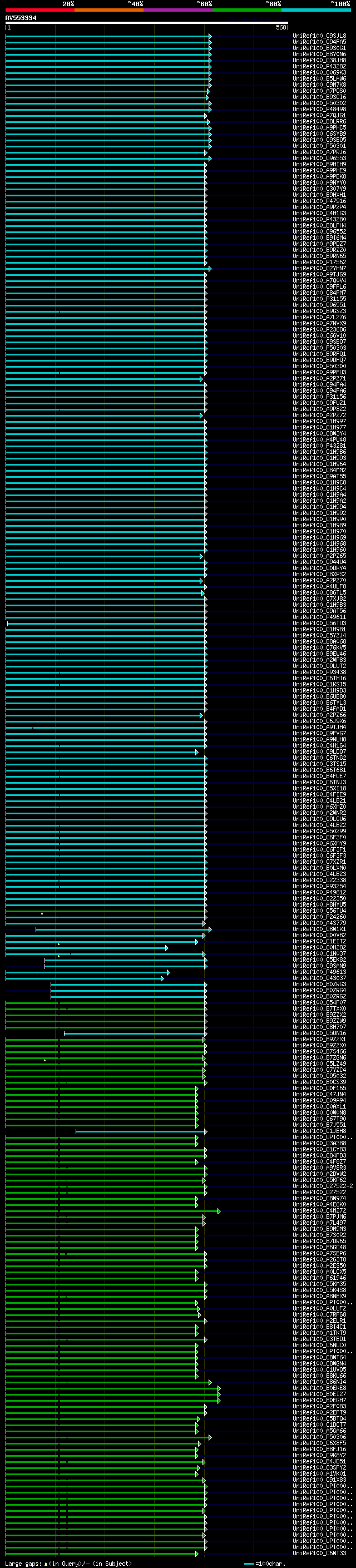Click hit label UniRef100_C6WT33
This screenshot has width=356, height=1568.
(x=319, y=1554)
